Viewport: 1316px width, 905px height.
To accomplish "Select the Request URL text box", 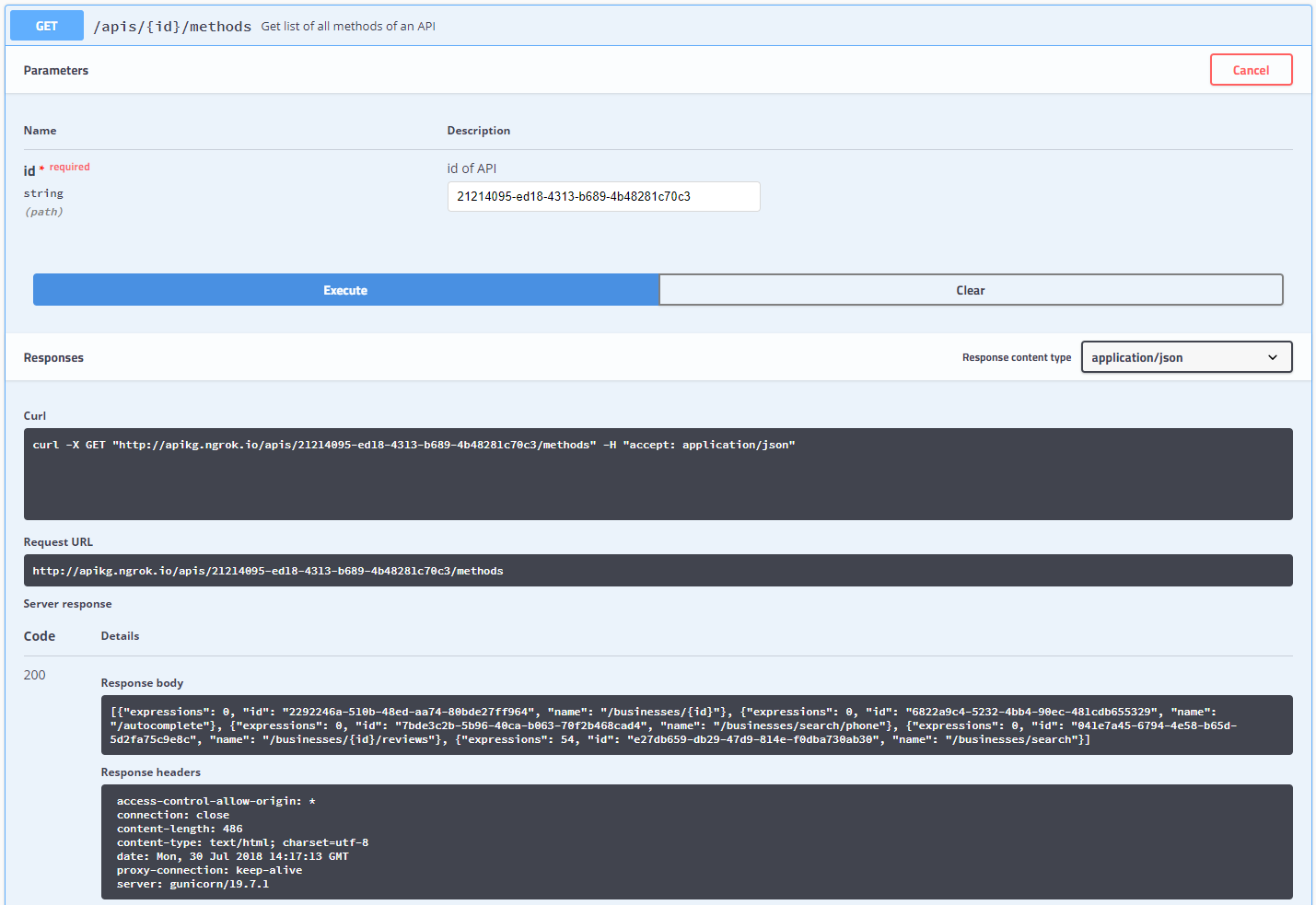I will (658, 571).
